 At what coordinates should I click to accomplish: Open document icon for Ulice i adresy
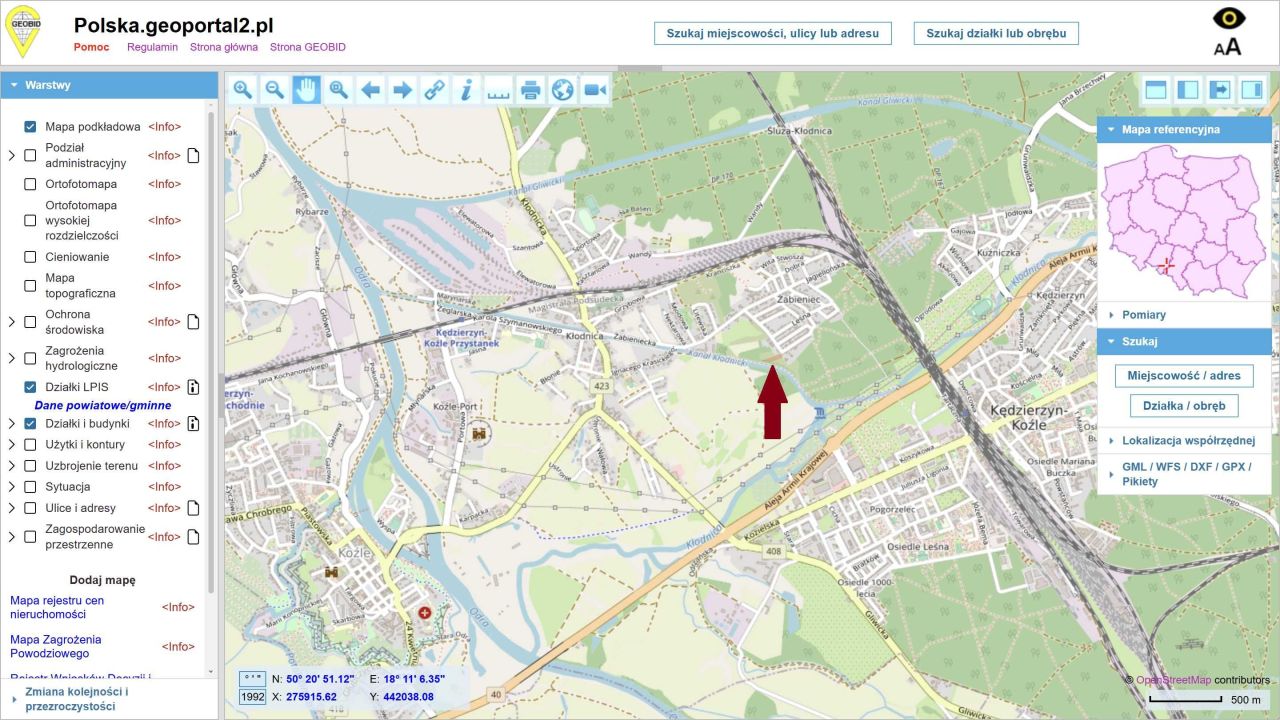(194, 508)
